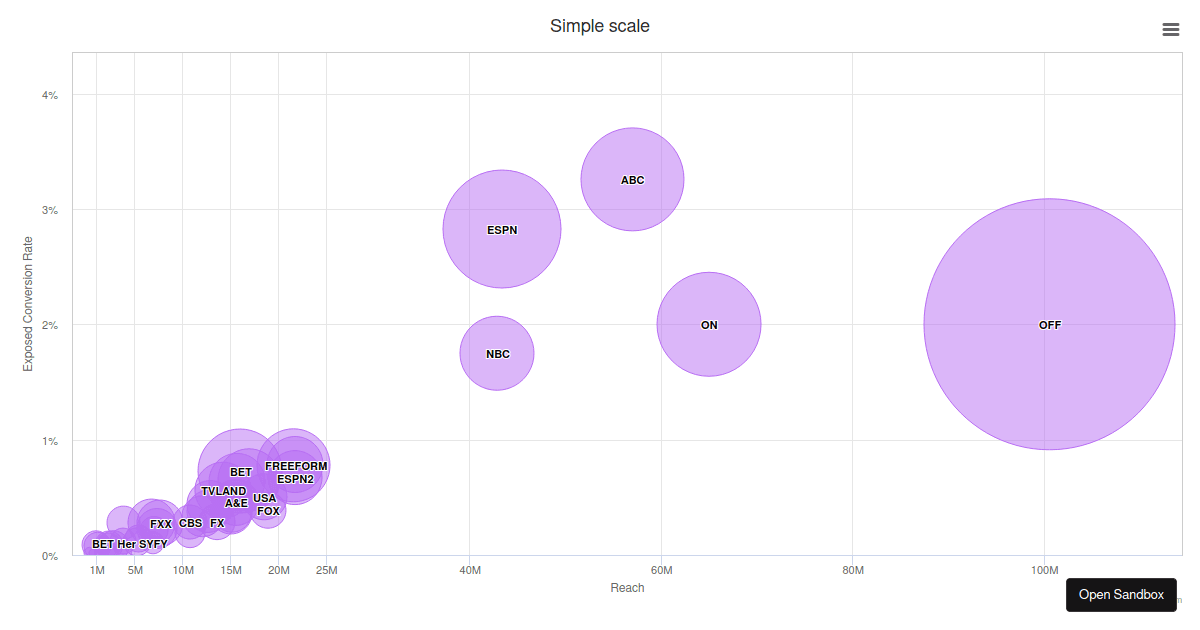Click the 'Reach' x-axis title

point(627,588)
